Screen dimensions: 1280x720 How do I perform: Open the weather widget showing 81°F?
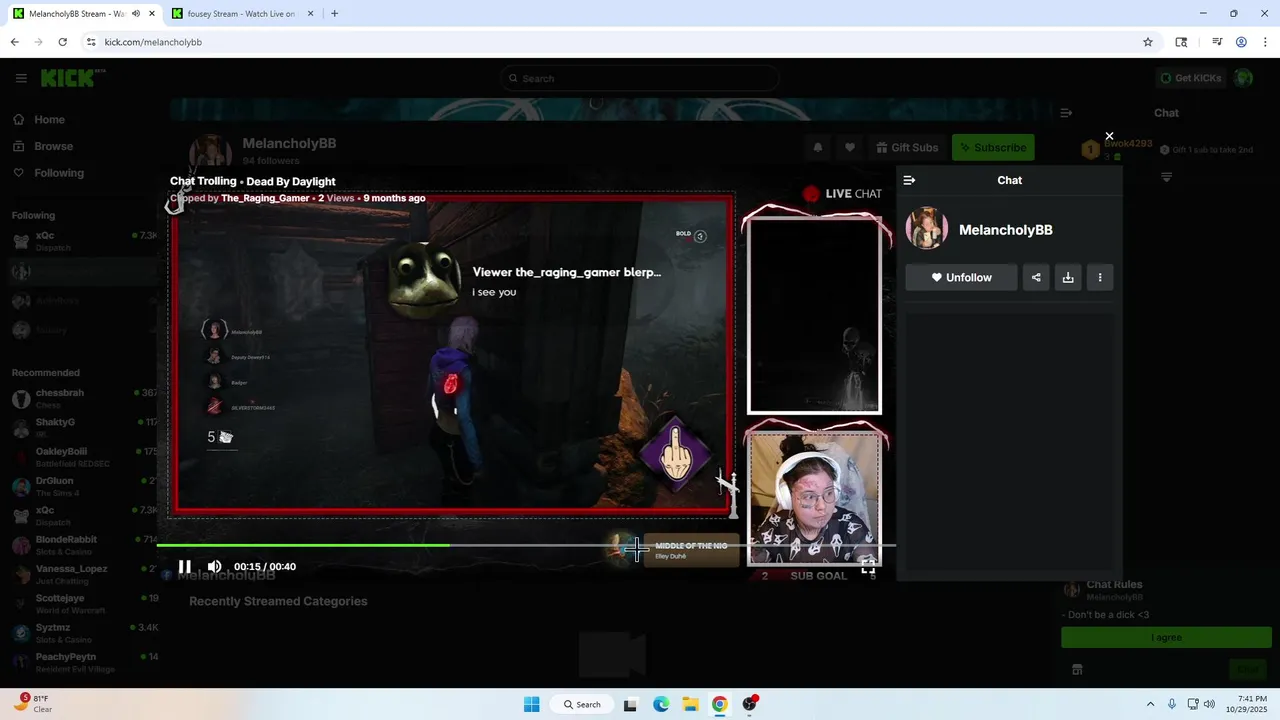click(35, 703)
